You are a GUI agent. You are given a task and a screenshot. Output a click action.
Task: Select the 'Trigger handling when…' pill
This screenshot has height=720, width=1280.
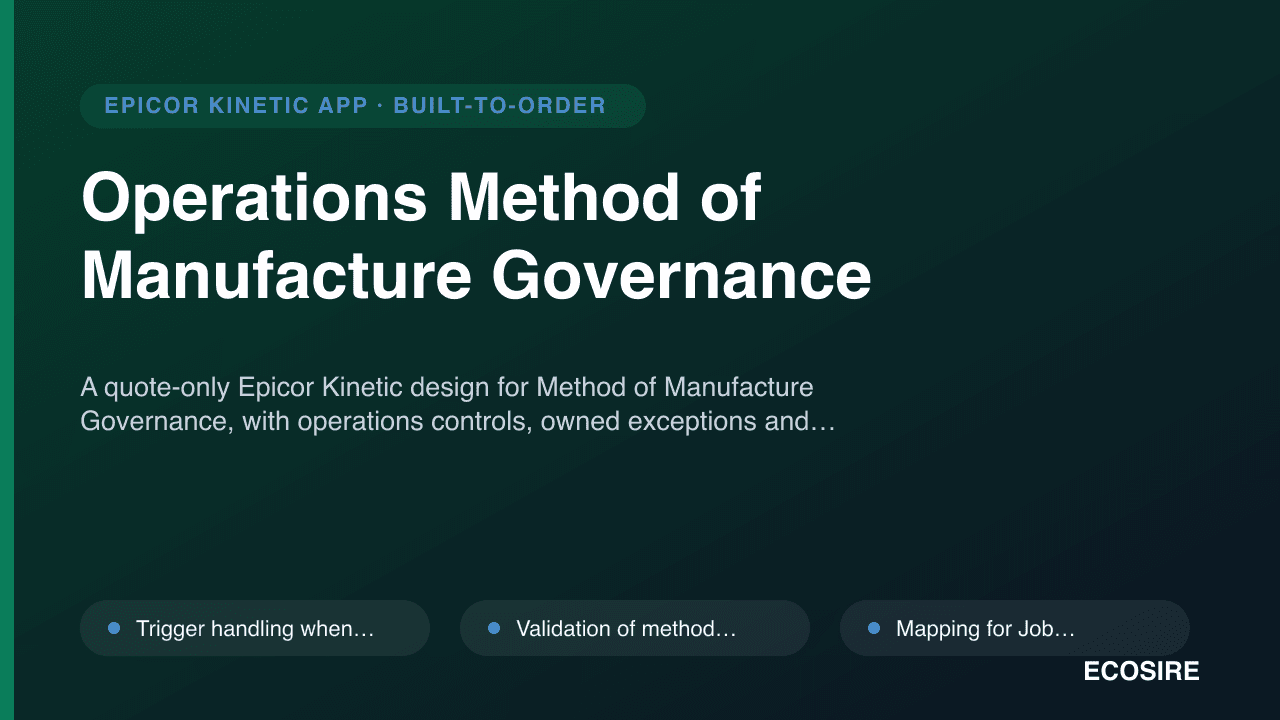point(255,628)
